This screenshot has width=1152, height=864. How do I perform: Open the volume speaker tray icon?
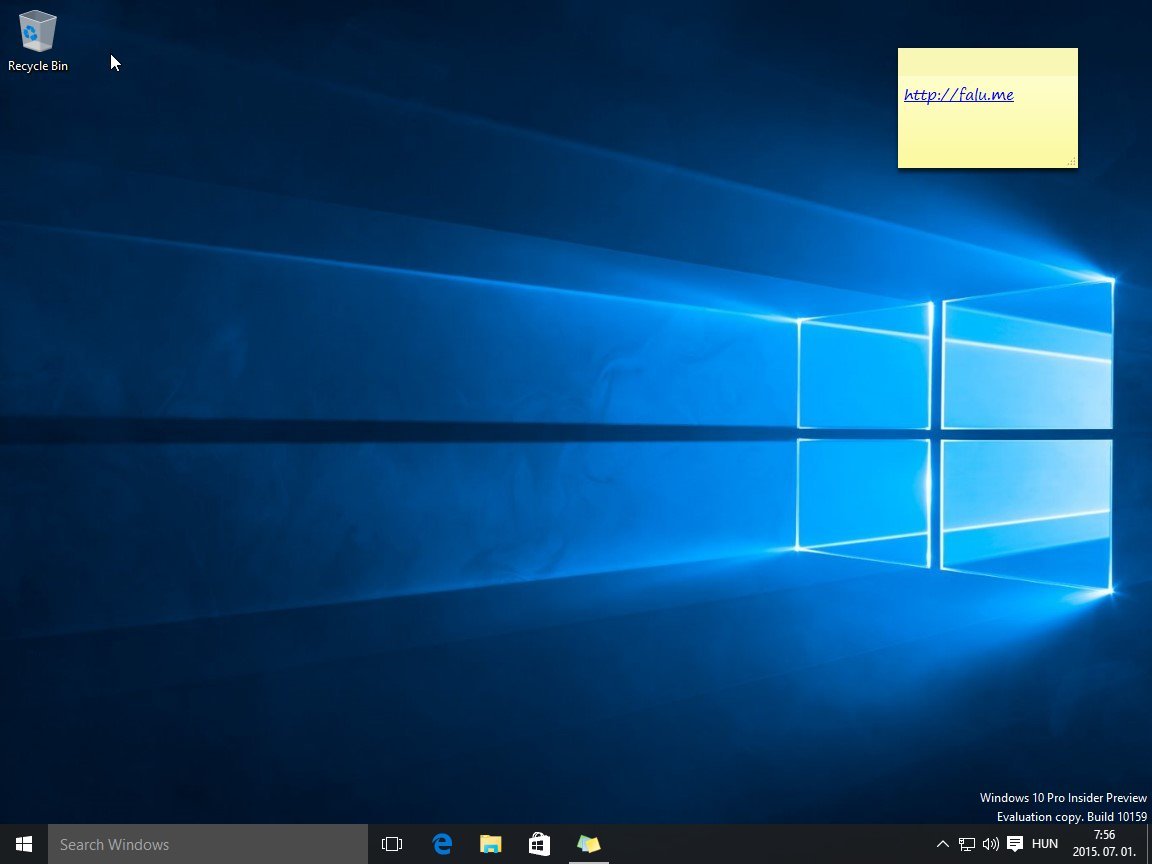[990, 844]
